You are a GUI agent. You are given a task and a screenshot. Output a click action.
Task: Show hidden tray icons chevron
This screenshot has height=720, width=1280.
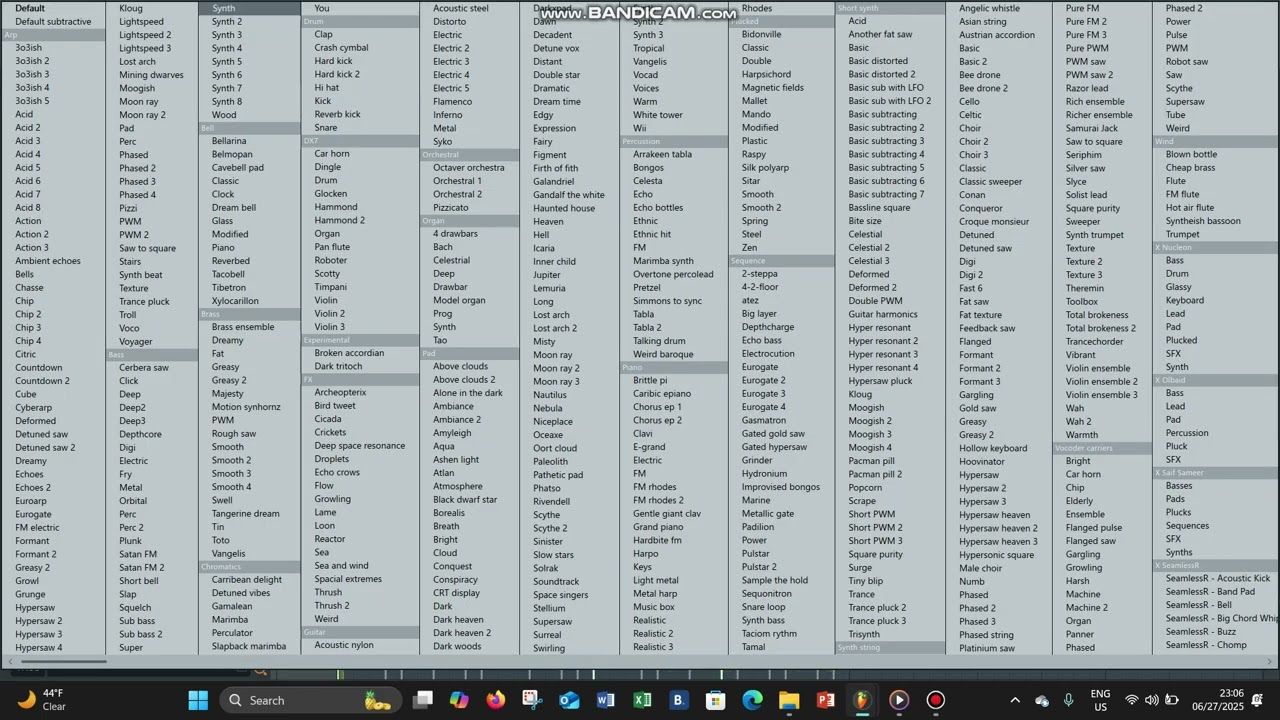point(1015,700)
